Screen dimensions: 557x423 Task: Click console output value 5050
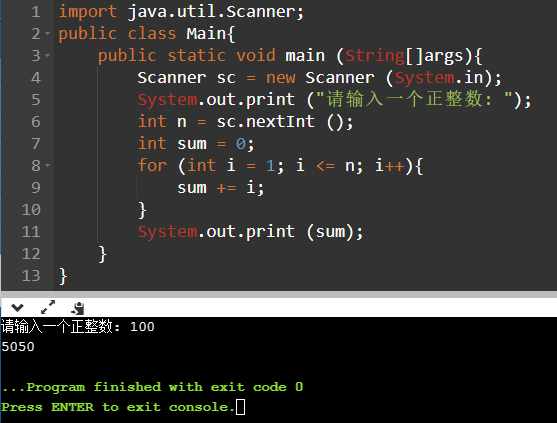click(18, 347)
